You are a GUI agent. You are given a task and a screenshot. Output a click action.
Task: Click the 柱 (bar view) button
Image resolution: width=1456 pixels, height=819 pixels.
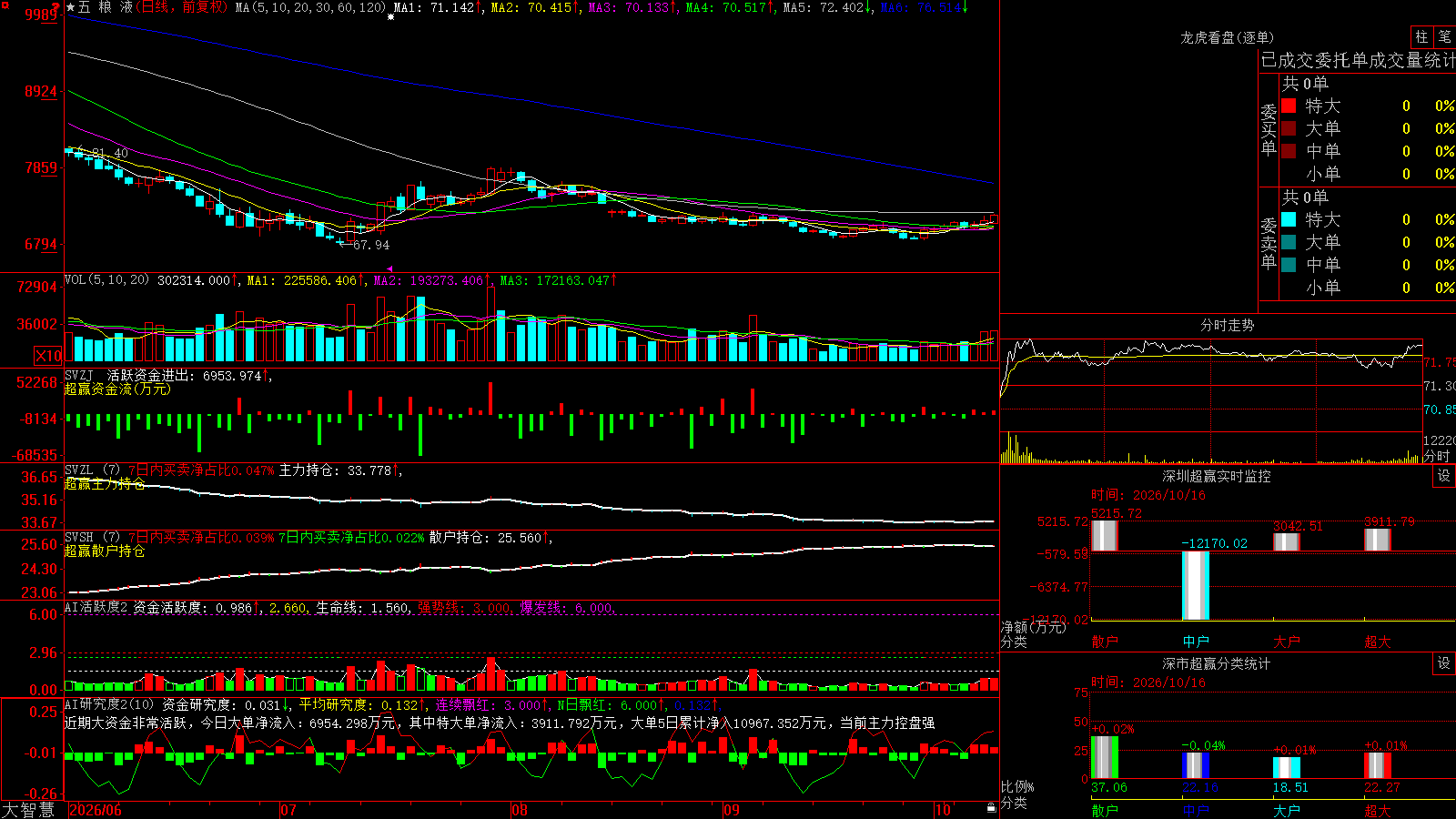click(1421, 37)
